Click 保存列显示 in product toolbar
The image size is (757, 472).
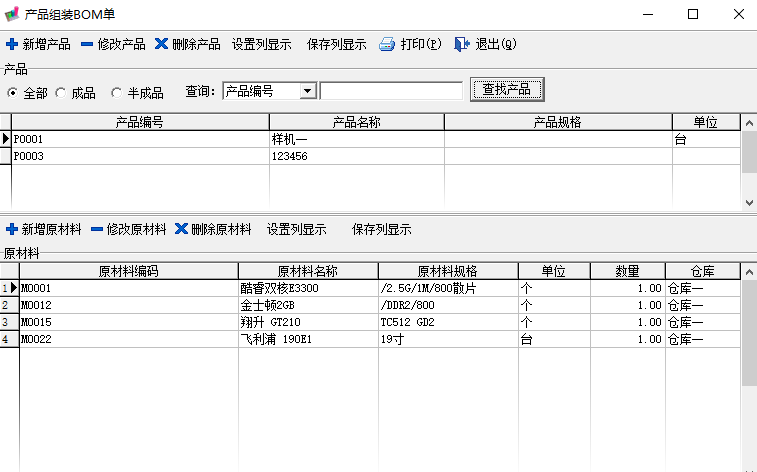(336, 45)
